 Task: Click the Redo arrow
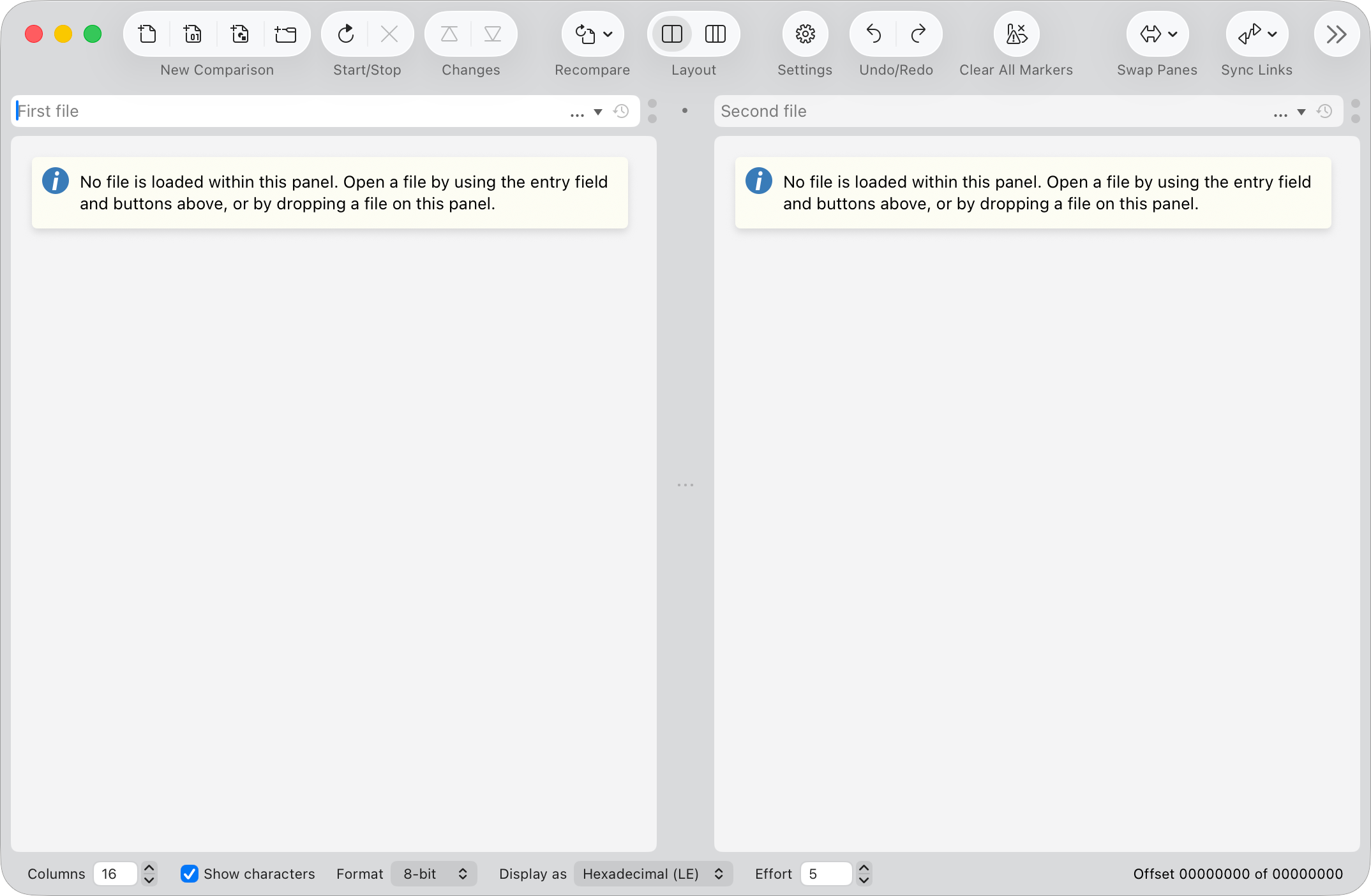pos(918,34)
